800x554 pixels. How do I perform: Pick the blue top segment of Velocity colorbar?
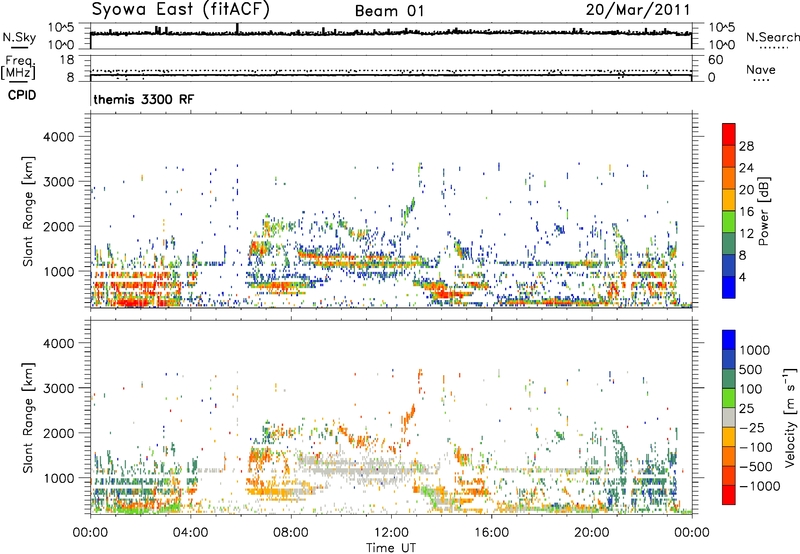729,339
